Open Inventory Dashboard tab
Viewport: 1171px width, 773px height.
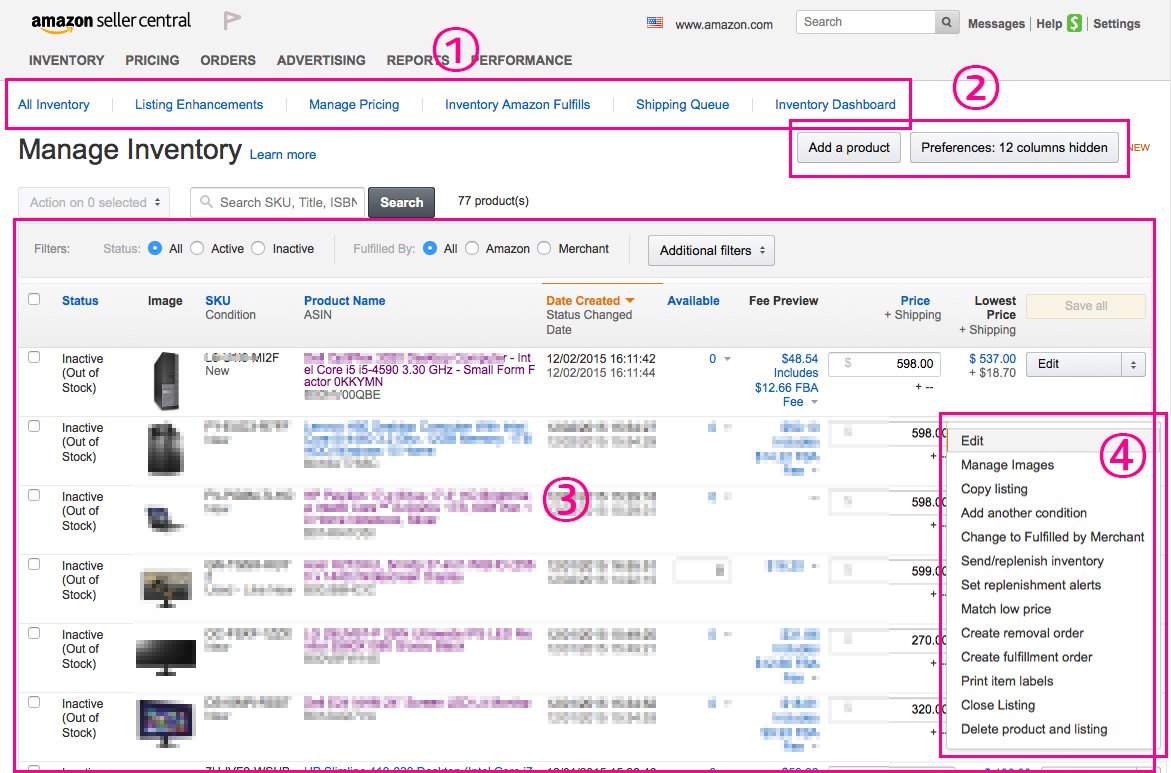(x=835, y=105)
